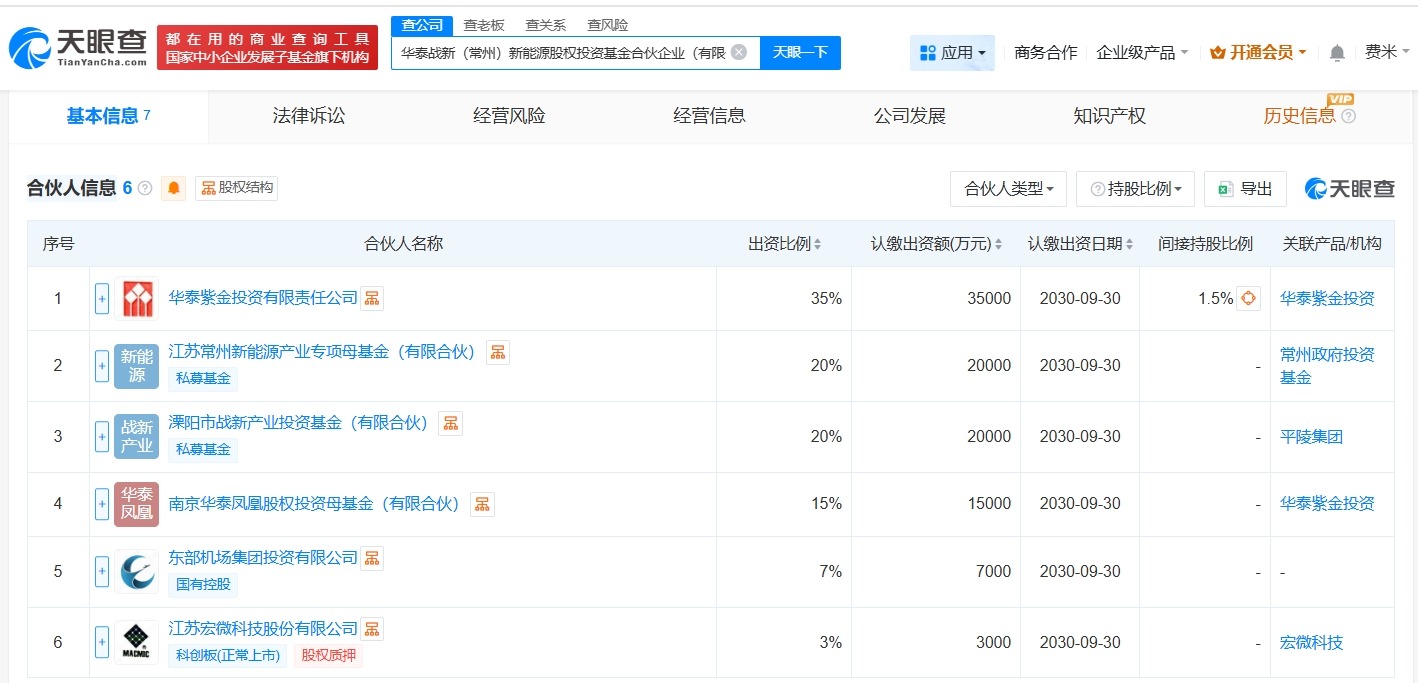Open the 平陵集团 link
This screenshot has width=1418, height=683.
tap(1311, 437)
